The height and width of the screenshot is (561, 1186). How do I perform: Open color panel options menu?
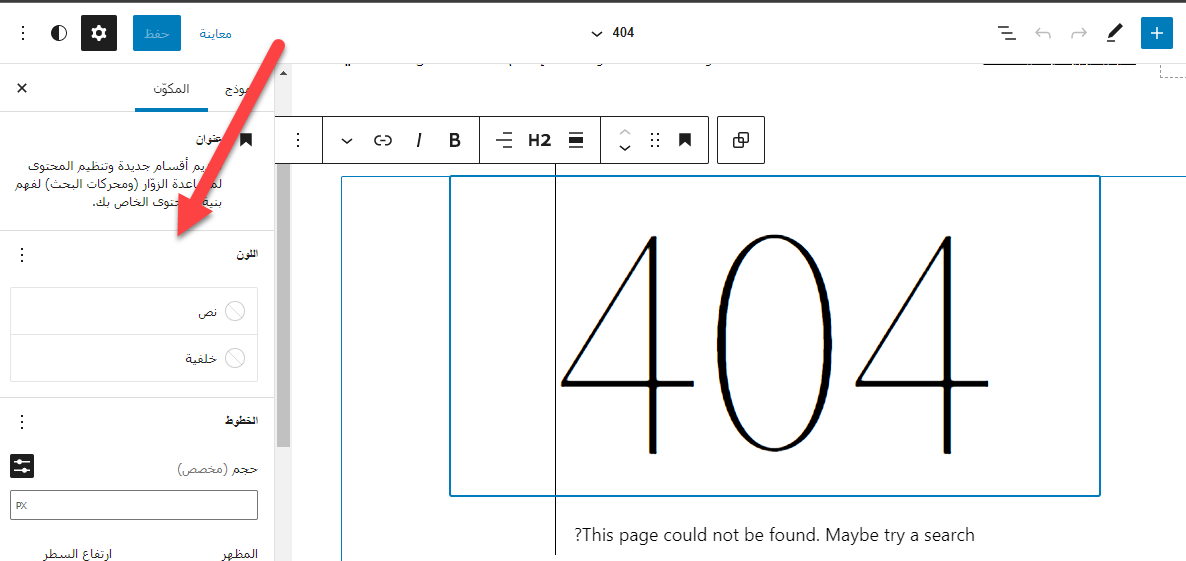coord(22,255)
